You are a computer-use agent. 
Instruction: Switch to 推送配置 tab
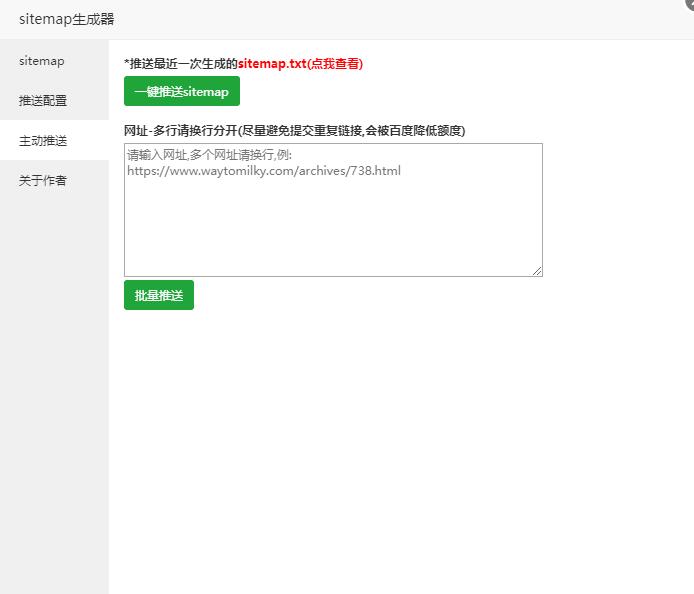click(x=54, y=100)
